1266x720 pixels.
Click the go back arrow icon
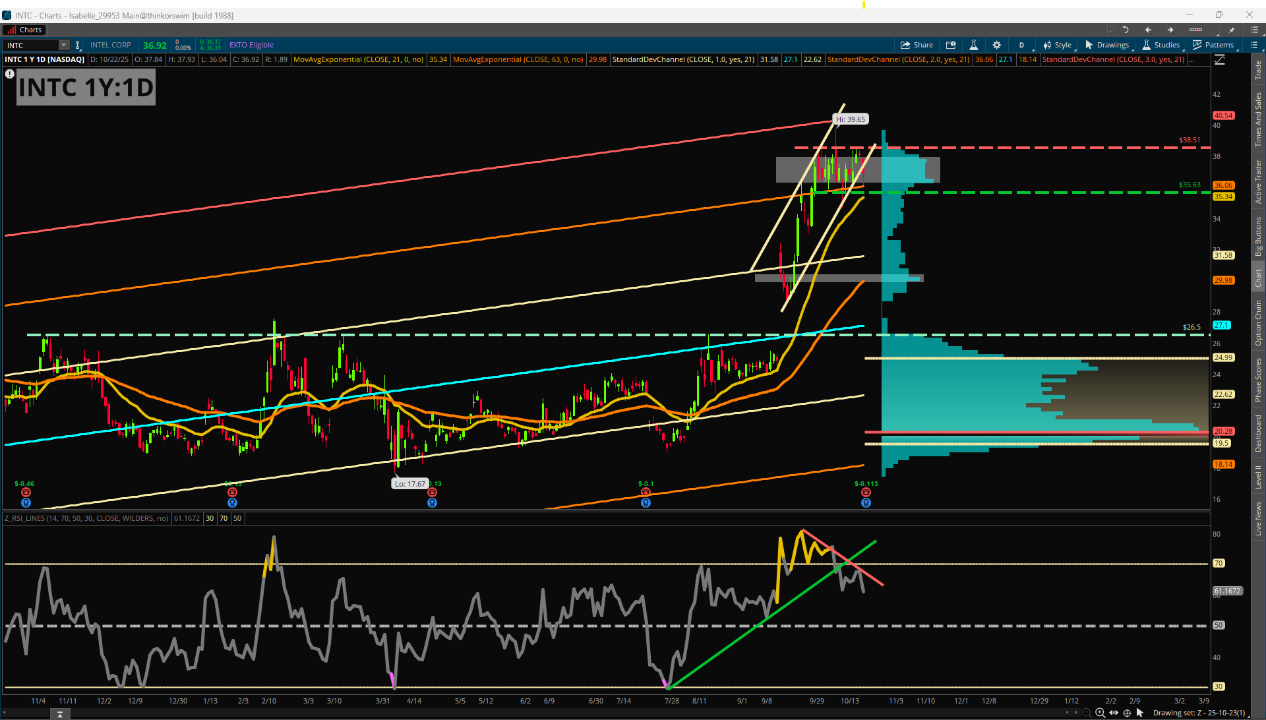click(1147, 30)
